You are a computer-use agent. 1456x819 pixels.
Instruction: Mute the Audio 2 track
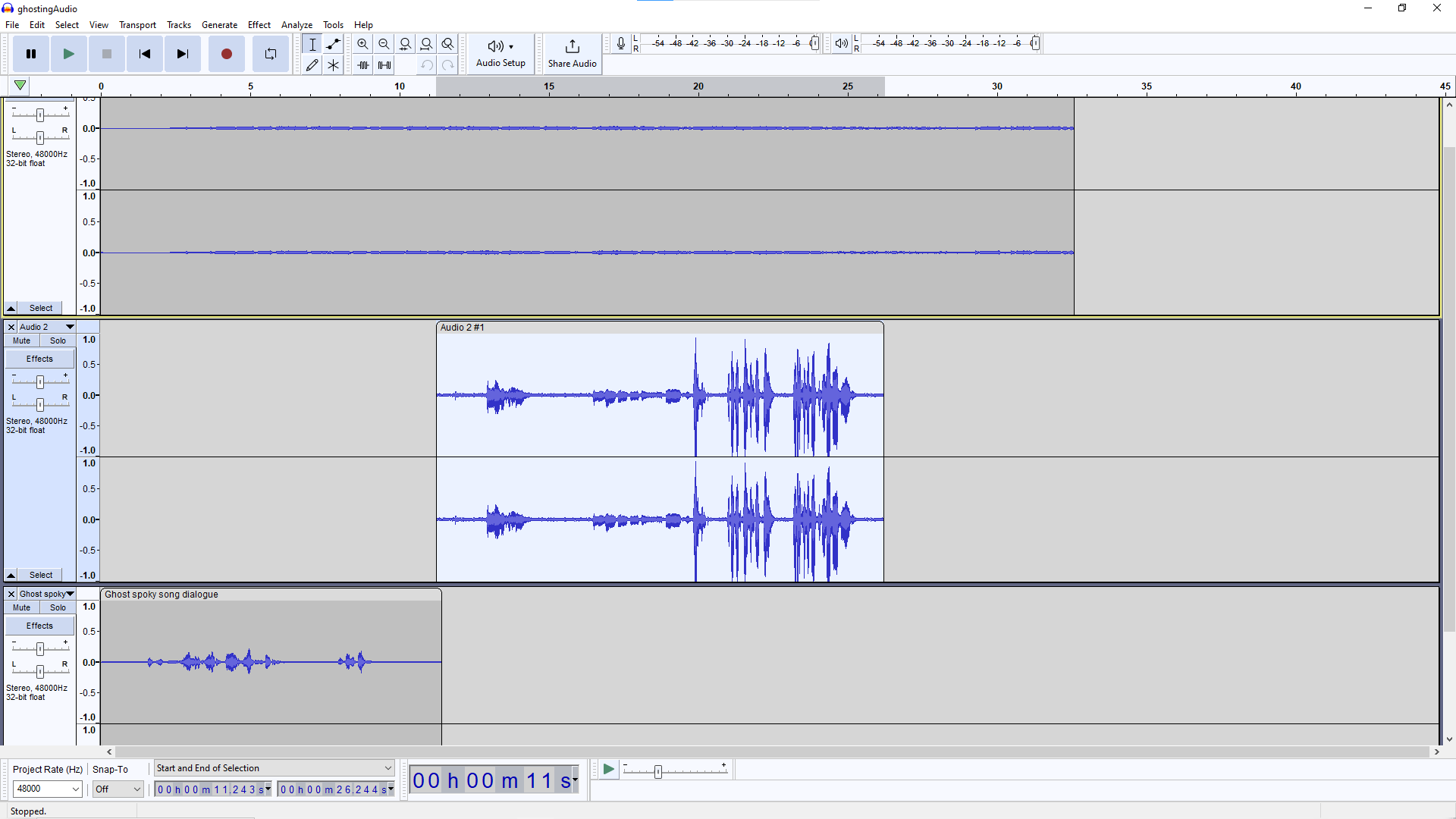(21, 340)
